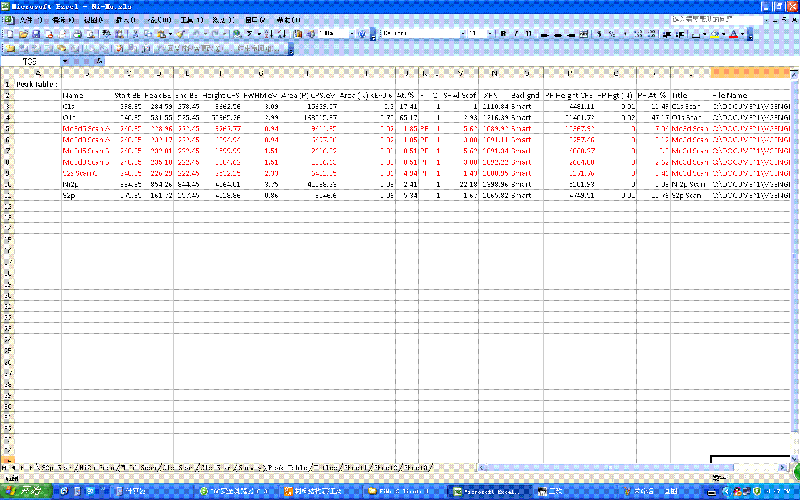Expand the Fill Color palette arrow
The image size is (800, 500).
click(x=723, y=34)
